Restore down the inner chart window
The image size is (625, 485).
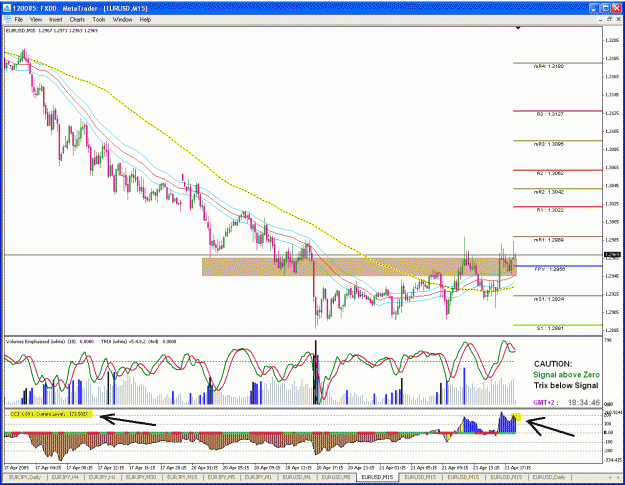pyautogui.click(x=609, y=19)
